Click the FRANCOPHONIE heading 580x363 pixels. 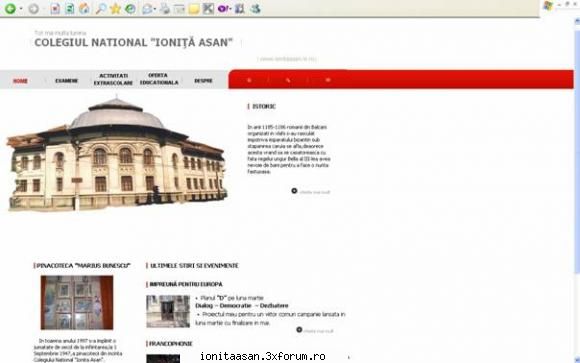[171, 344]
